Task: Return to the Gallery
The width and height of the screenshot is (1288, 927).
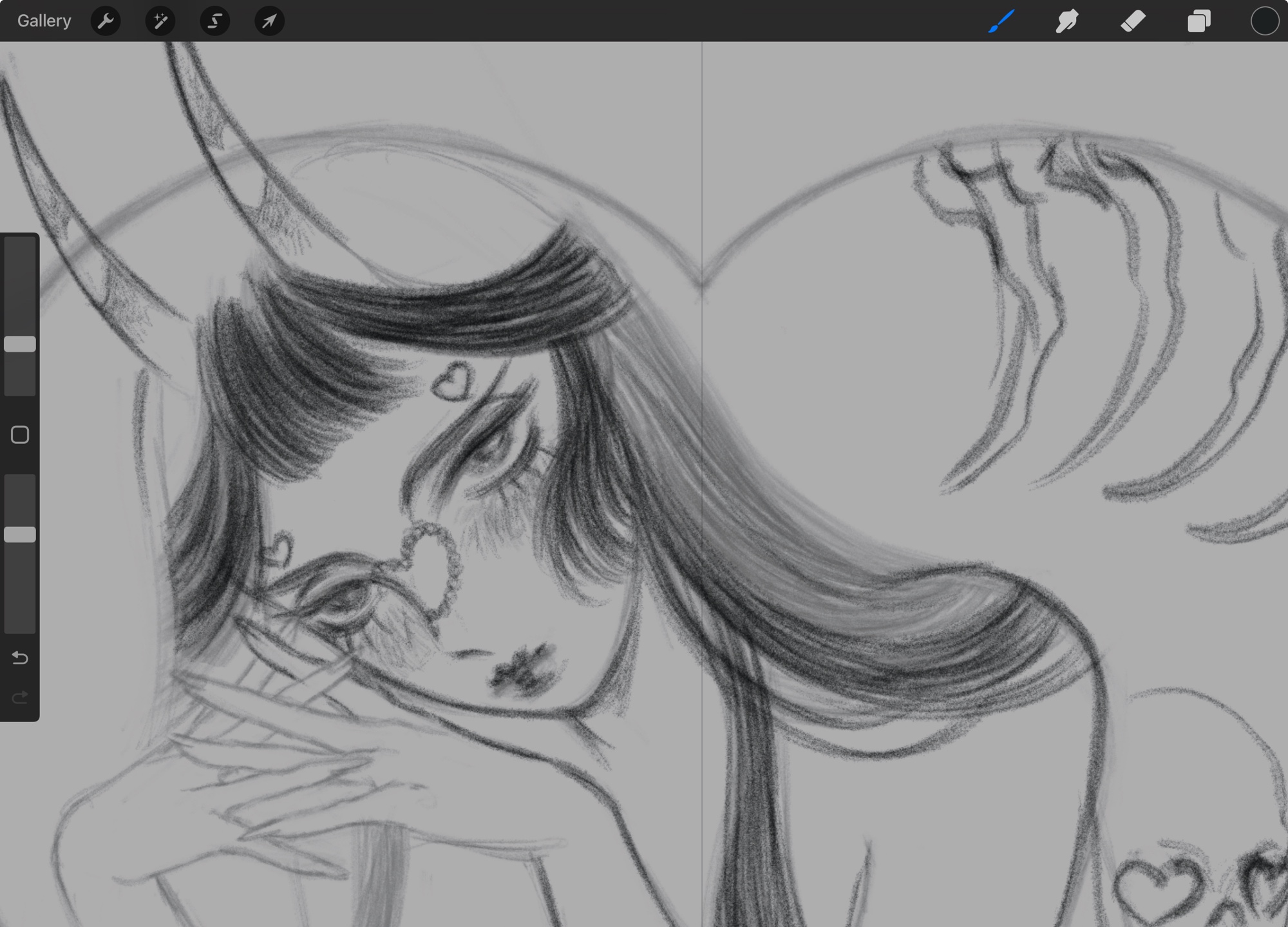Action: pos(44,21)
